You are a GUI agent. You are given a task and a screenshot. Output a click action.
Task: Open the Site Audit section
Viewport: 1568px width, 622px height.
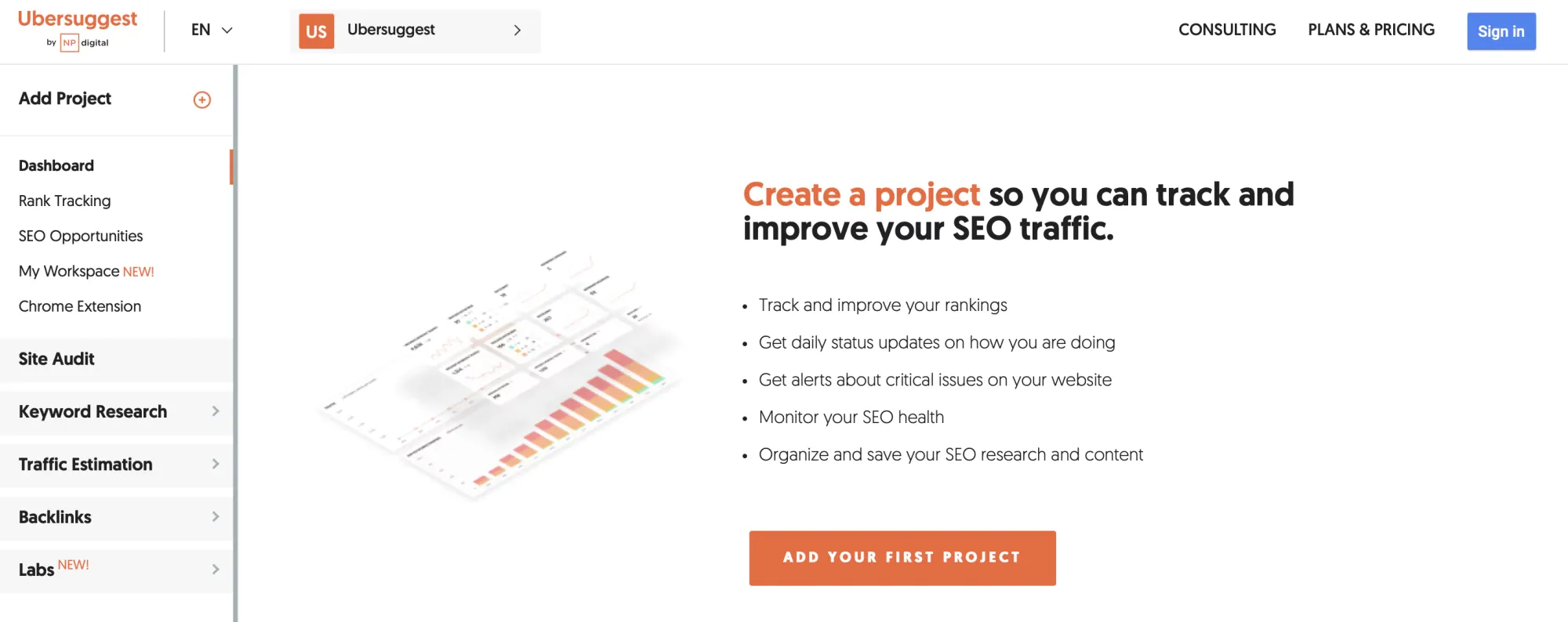(x=56, y=359)
